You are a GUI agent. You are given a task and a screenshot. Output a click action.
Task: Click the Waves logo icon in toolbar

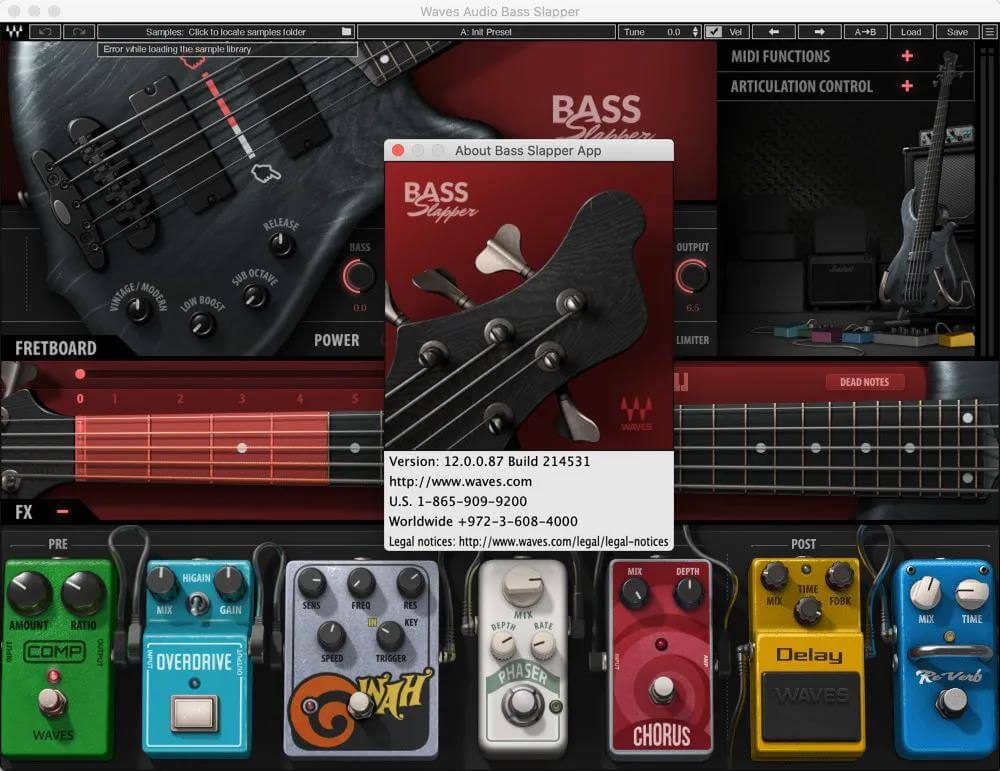click(x=14, y=31)
